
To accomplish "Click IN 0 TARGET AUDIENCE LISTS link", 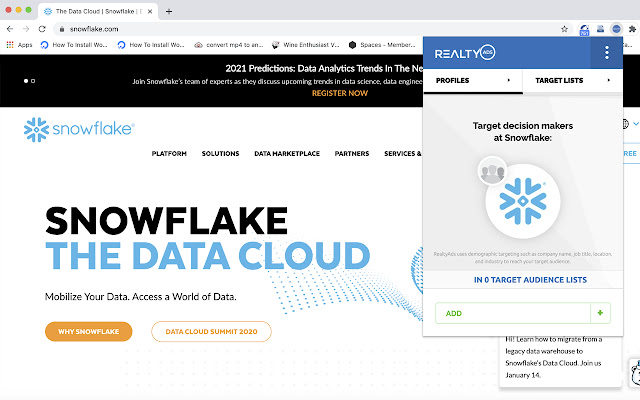I will [530, 280].
